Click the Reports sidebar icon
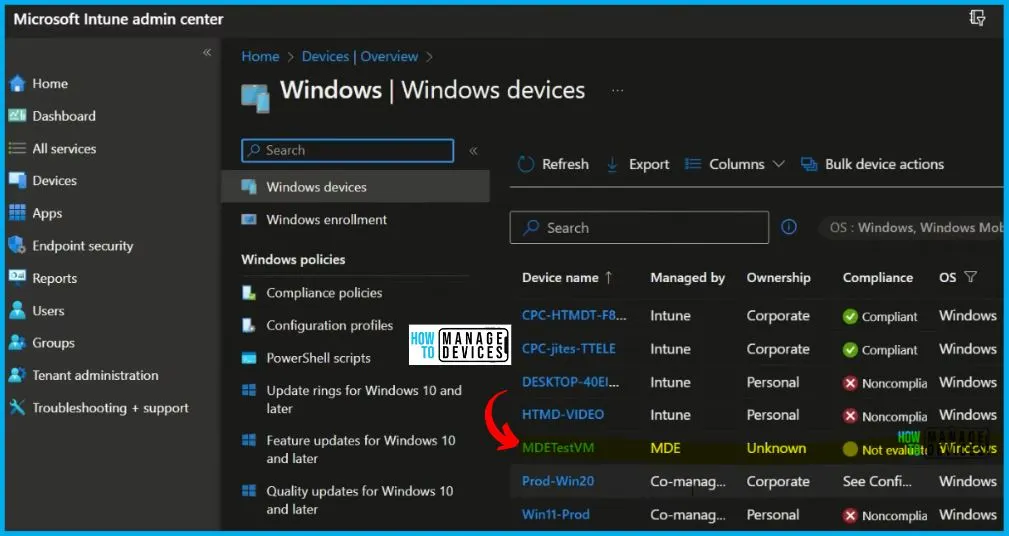Image resolution: width=1009 pixels, height=536 pixels. (17, 278)
